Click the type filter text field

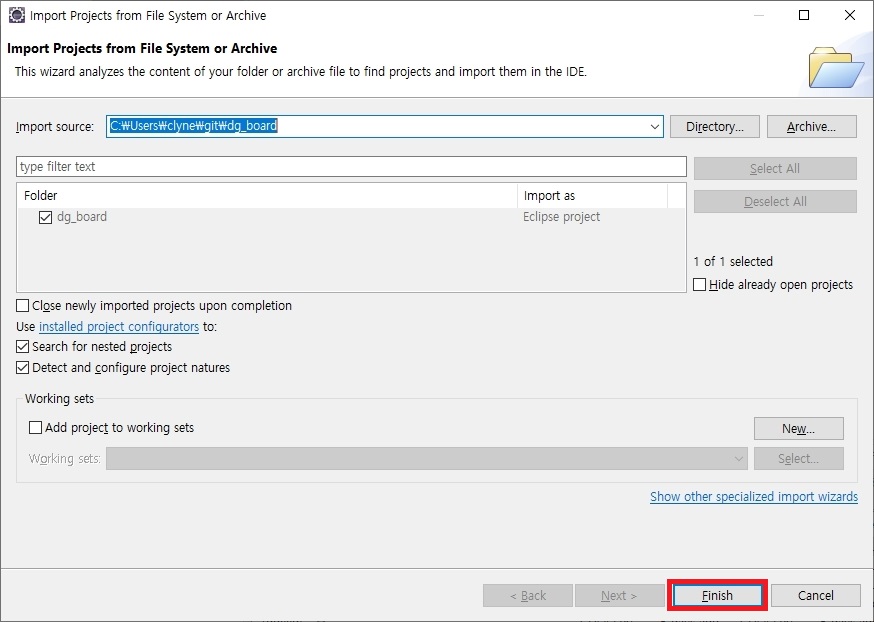[x=351, y=167]
